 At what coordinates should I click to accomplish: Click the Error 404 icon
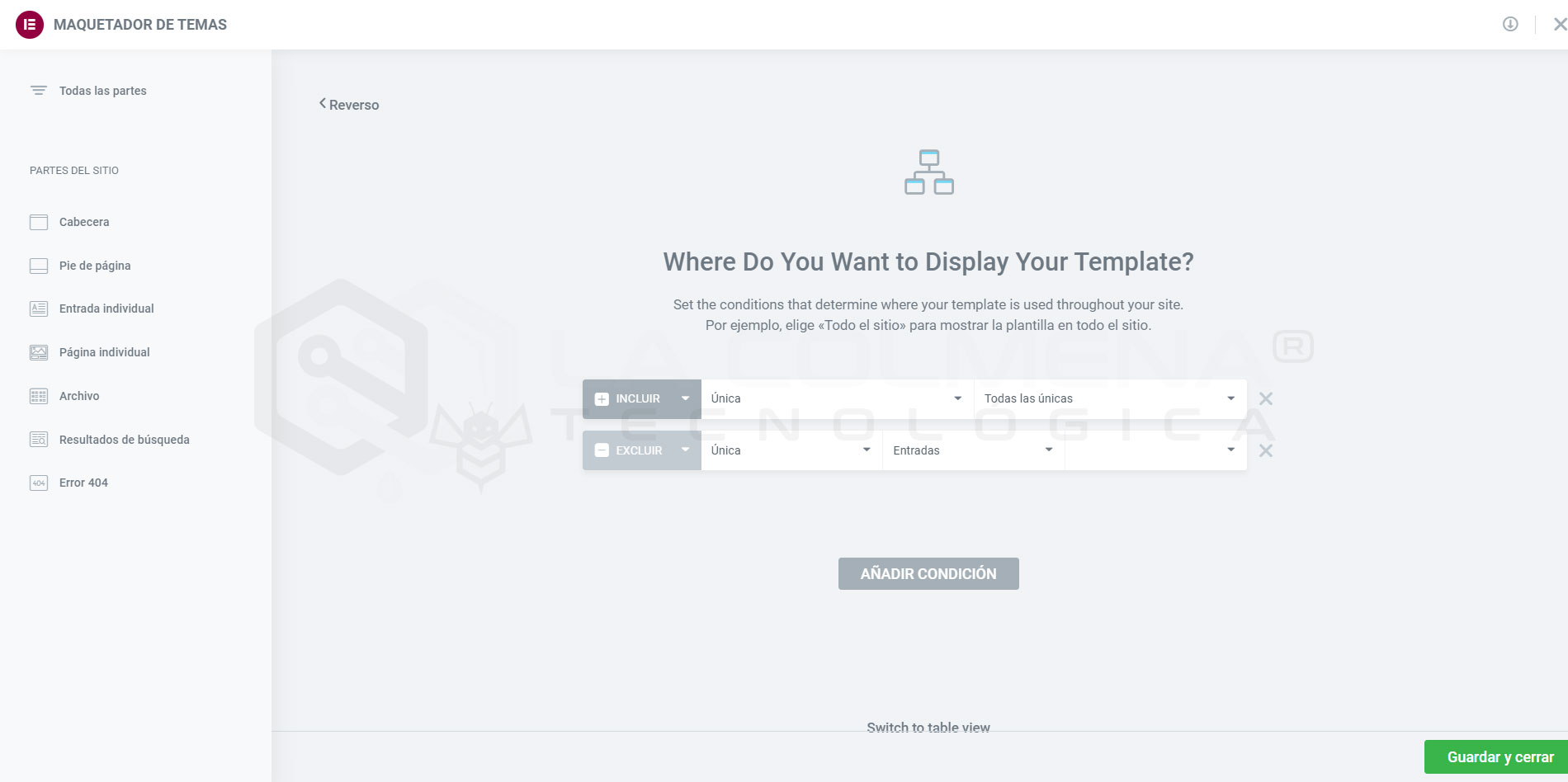coord(39,483)
